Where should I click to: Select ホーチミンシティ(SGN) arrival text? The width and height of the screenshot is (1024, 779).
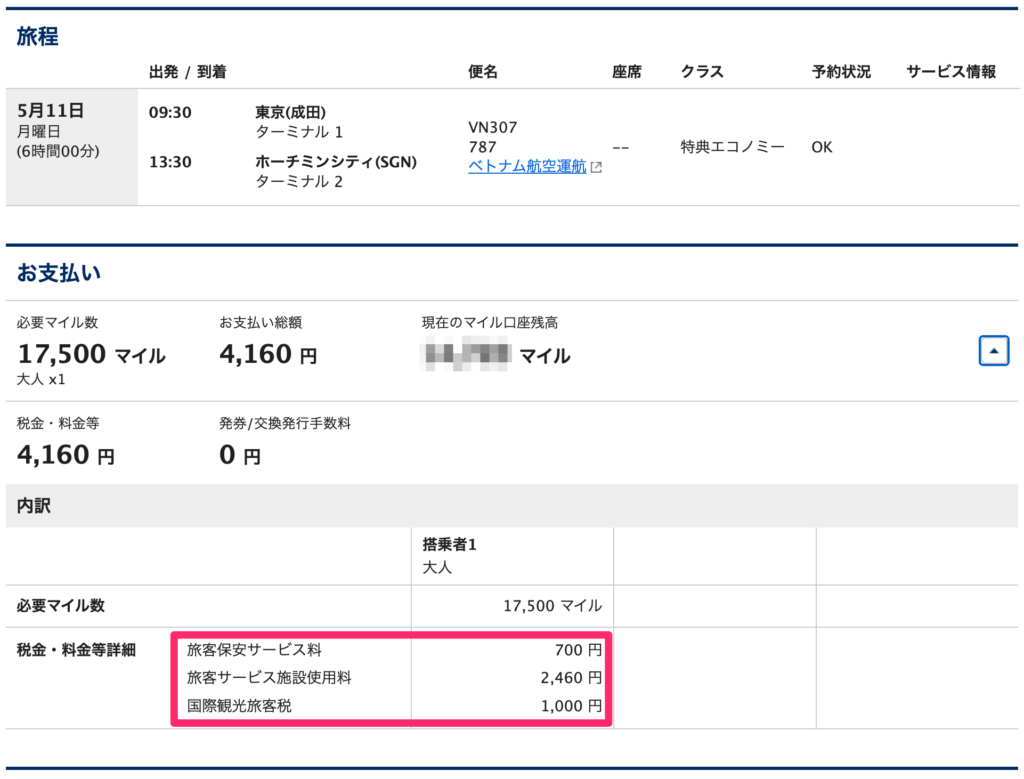(336, 162)
